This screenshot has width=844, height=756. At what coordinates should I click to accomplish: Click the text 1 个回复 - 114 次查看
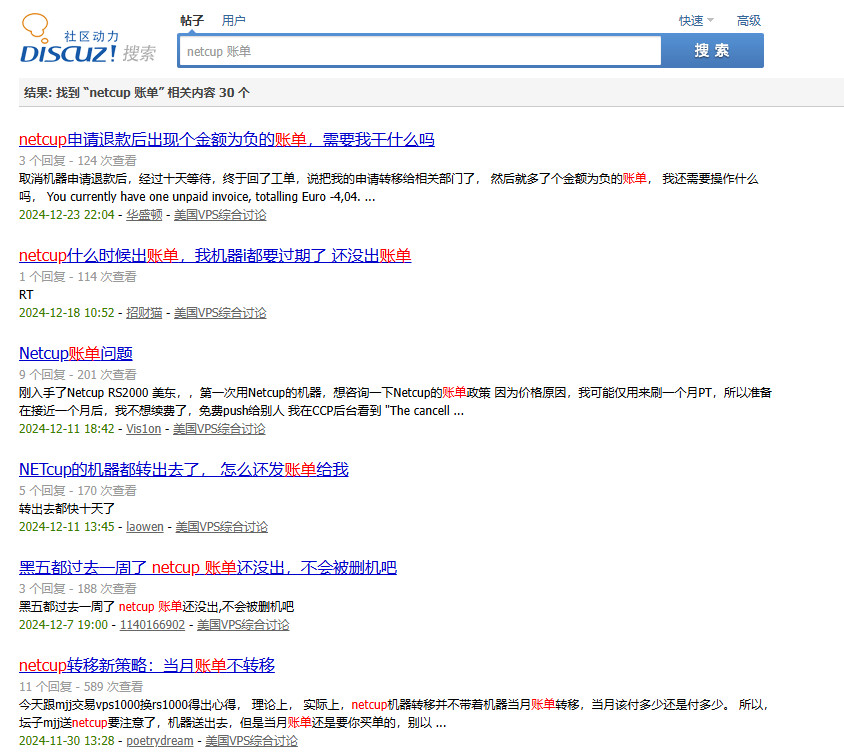tap(78, 277)
